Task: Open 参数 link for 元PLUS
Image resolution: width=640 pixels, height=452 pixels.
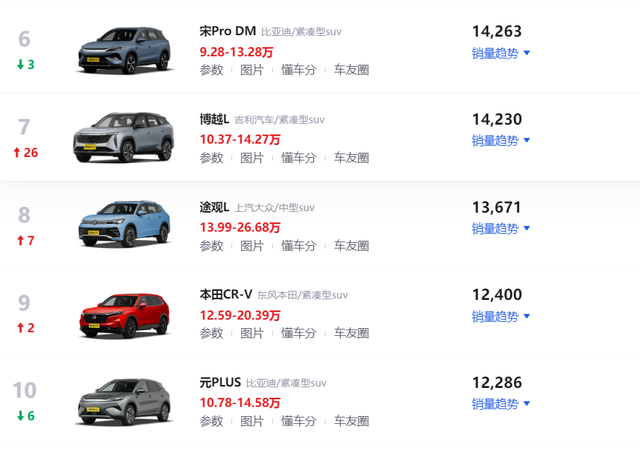Action: (x=211, y=421)
